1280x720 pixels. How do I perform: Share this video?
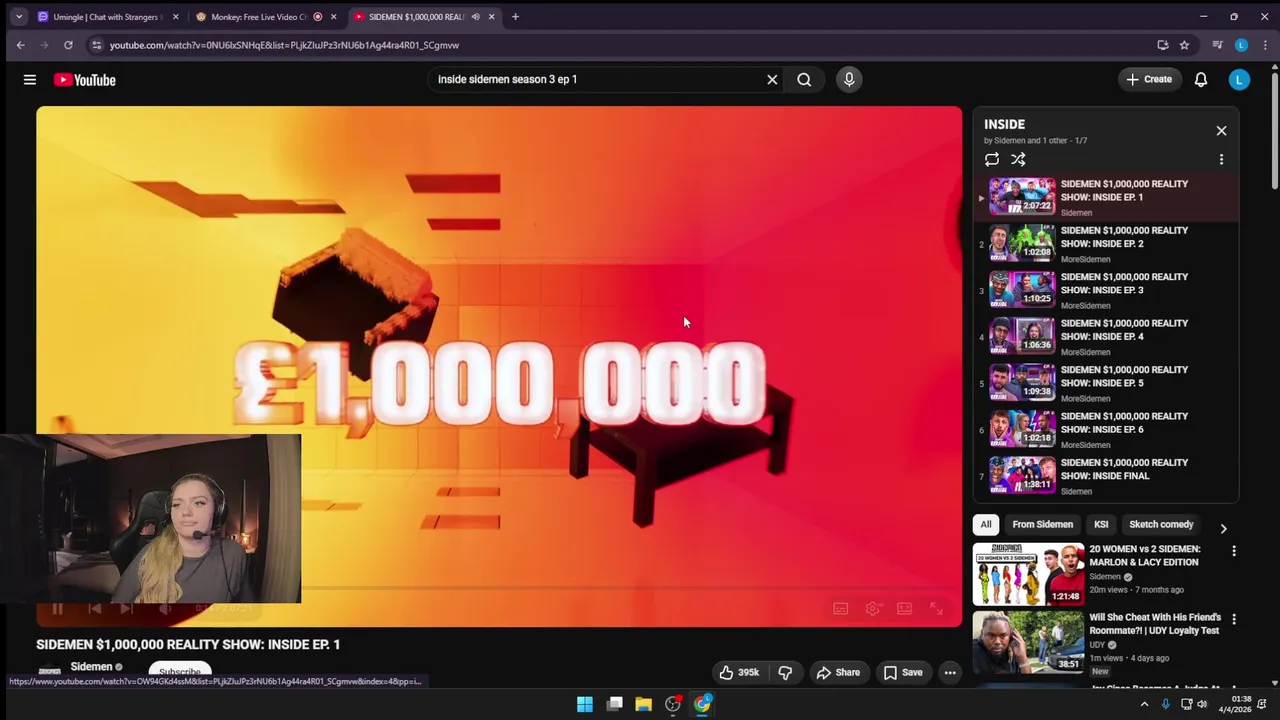[x=838, y=673]
